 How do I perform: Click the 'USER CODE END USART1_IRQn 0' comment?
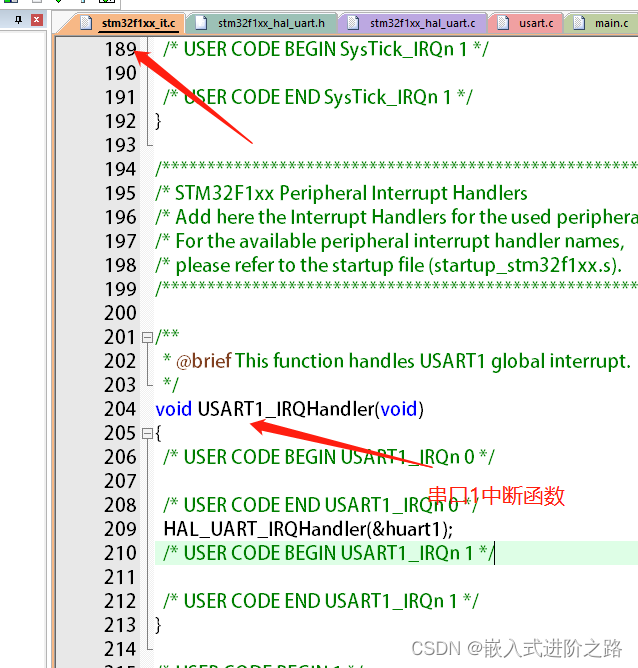point(321,506)
